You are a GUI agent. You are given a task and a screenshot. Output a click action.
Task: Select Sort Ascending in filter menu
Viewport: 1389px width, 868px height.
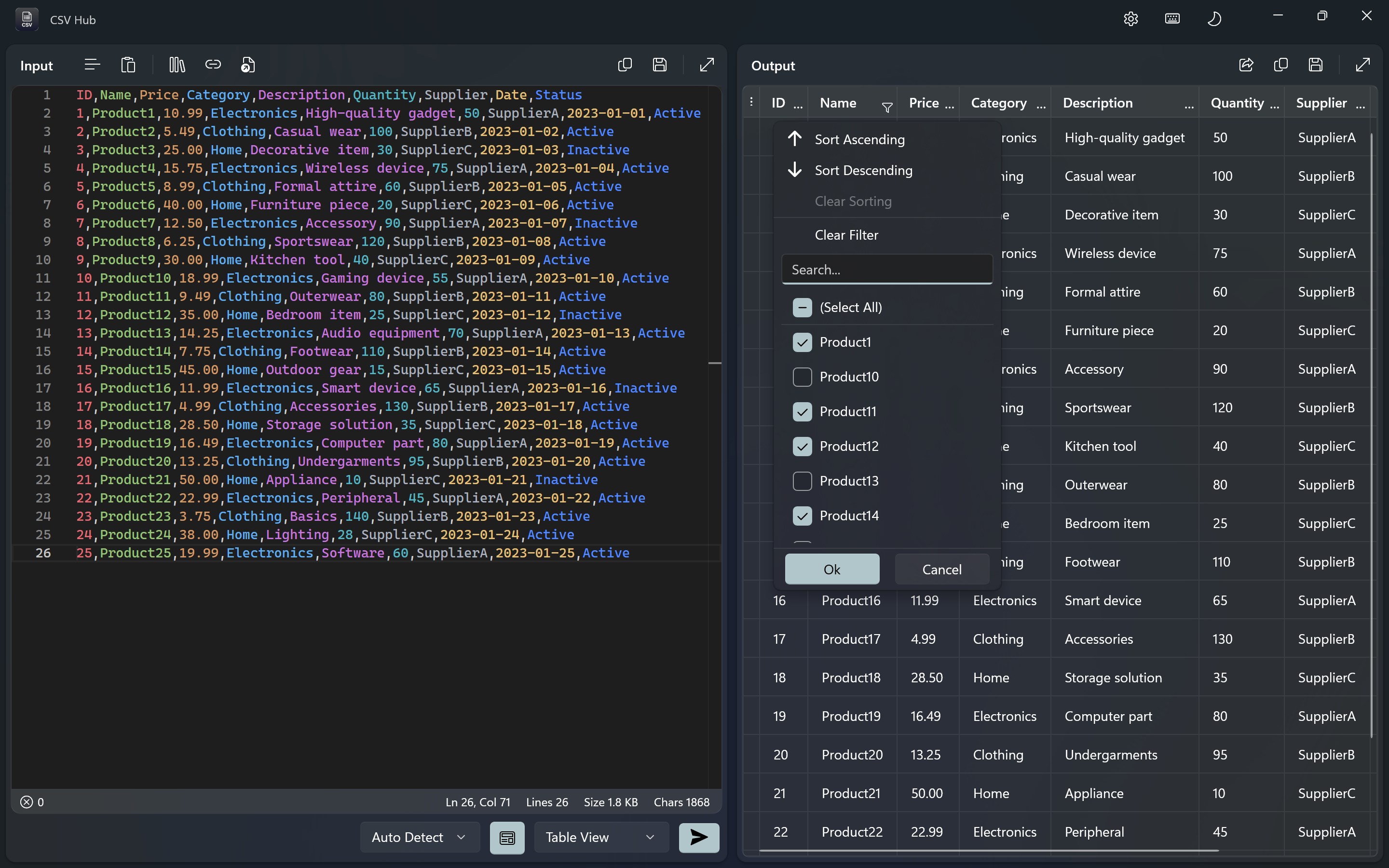tap(860, 139)
